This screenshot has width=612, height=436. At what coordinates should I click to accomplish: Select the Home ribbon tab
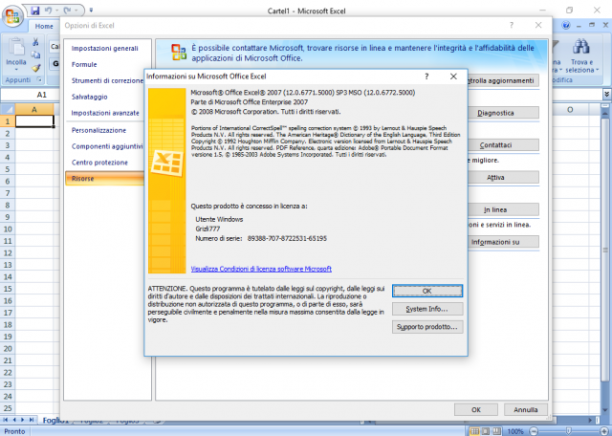pyautogui.click(x=44, y=26)
